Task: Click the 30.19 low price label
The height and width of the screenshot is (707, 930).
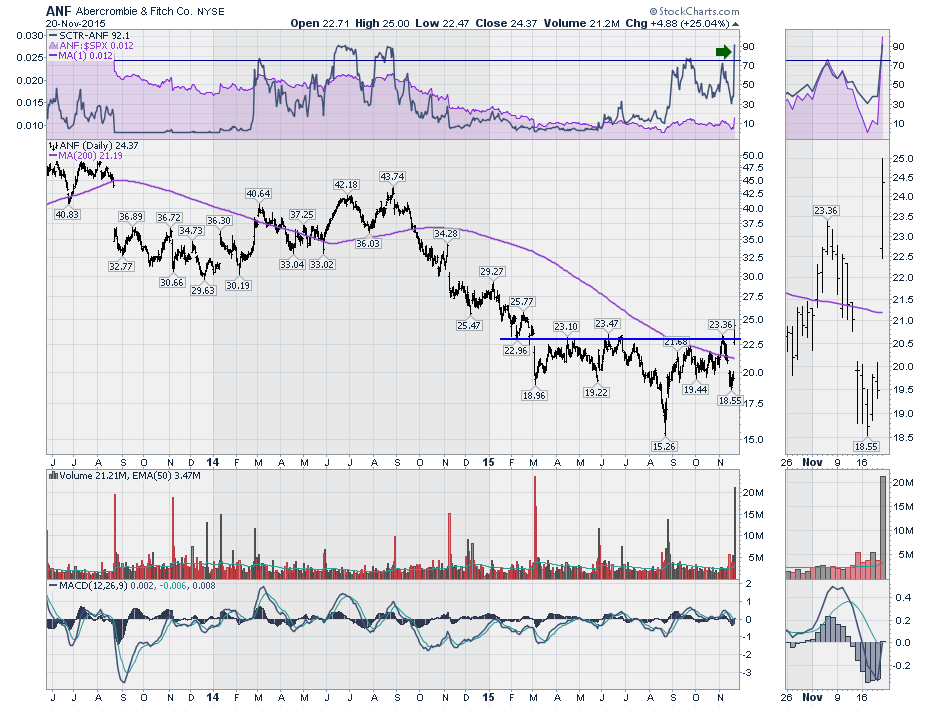Action: pyautogui.click(x=238, y=285)
